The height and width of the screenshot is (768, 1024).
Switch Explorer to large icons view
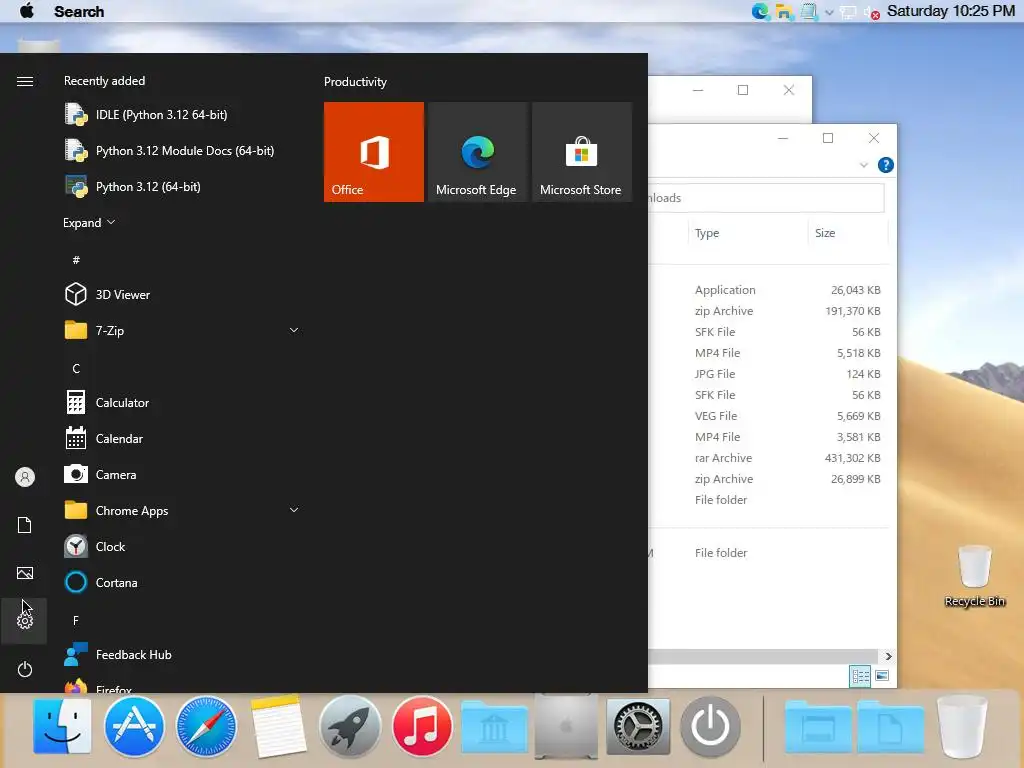tap(882, 676)
